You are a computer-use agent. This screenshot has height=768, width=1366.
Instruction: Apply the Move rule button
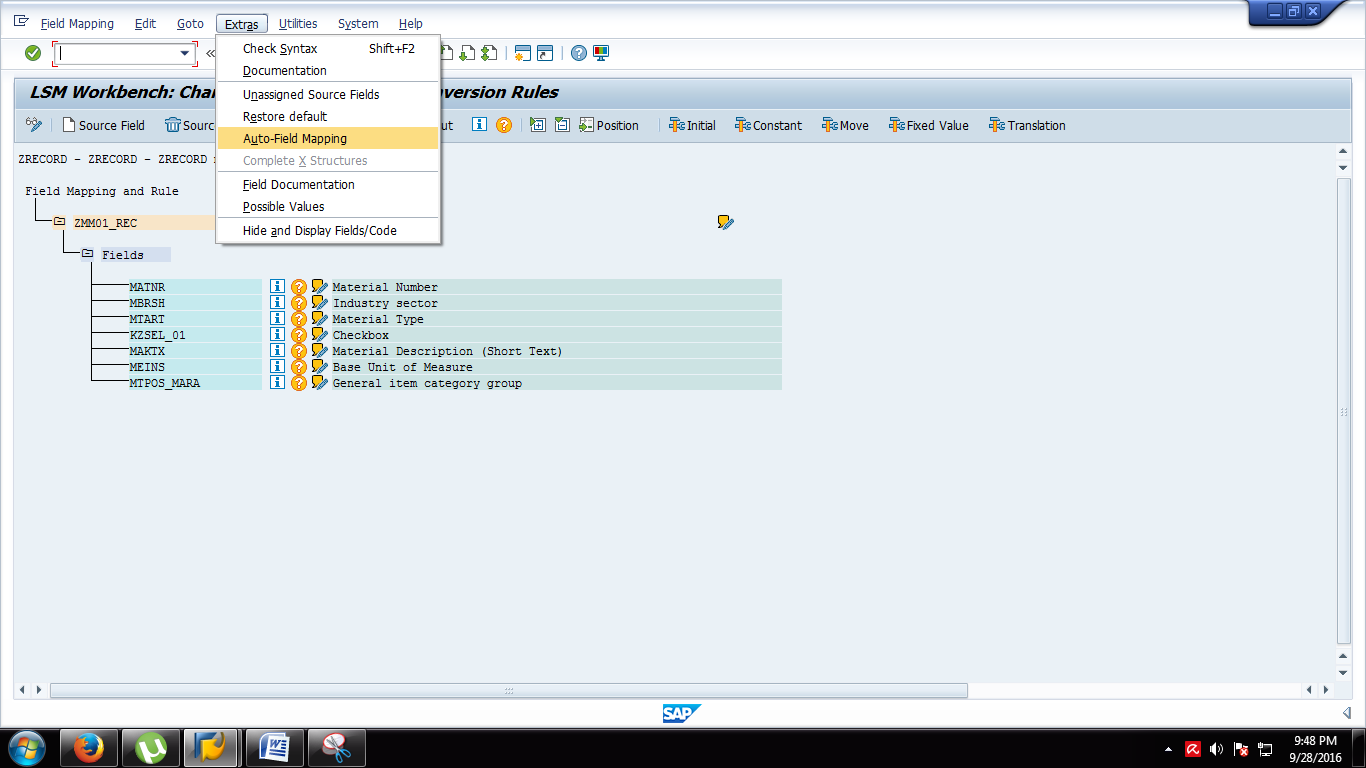pos(845,125)
